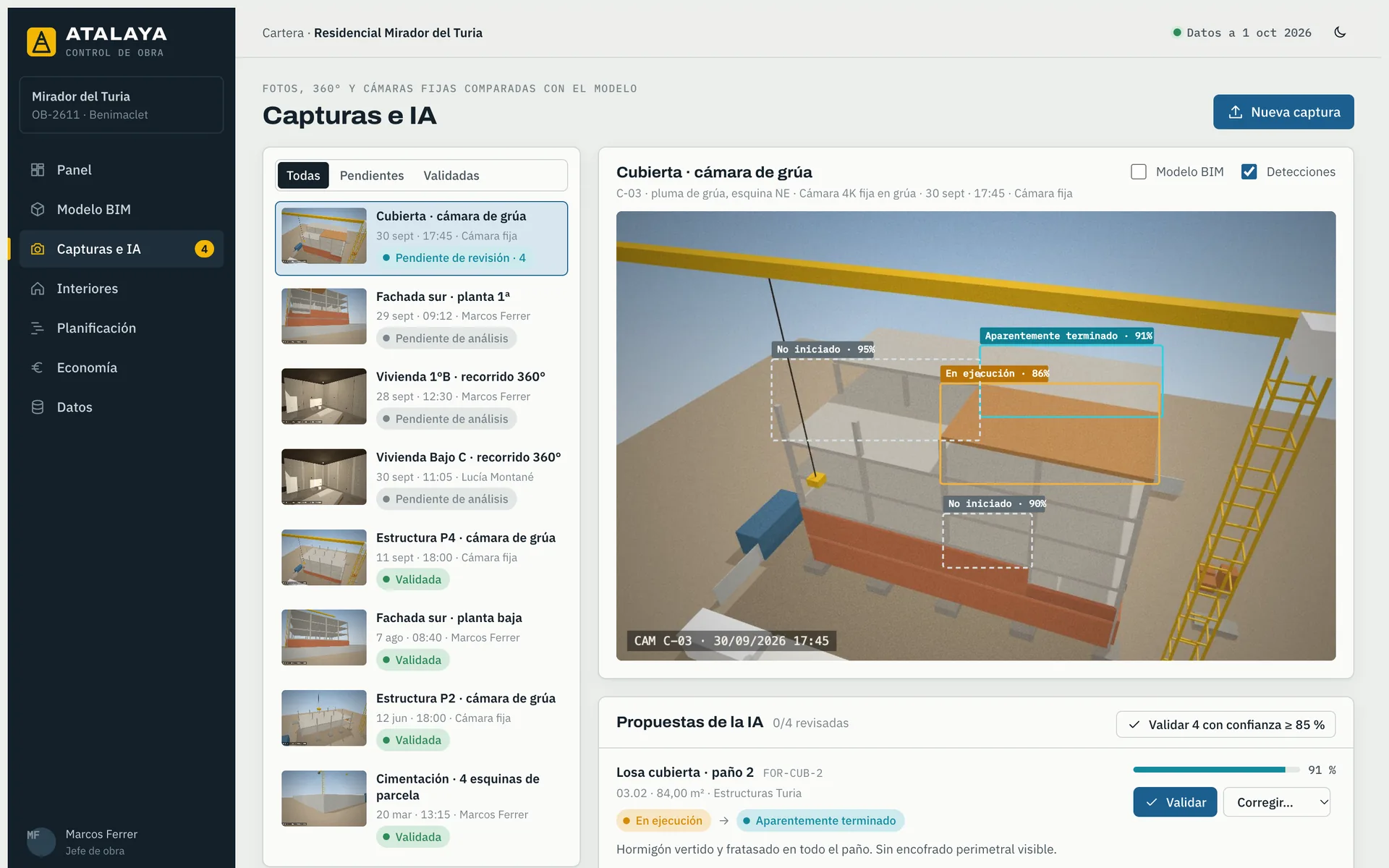Select No iniciado · 90% detection label
This screenshot has height=868, width=1389.
pyautogui.click(x=995, y=503)
